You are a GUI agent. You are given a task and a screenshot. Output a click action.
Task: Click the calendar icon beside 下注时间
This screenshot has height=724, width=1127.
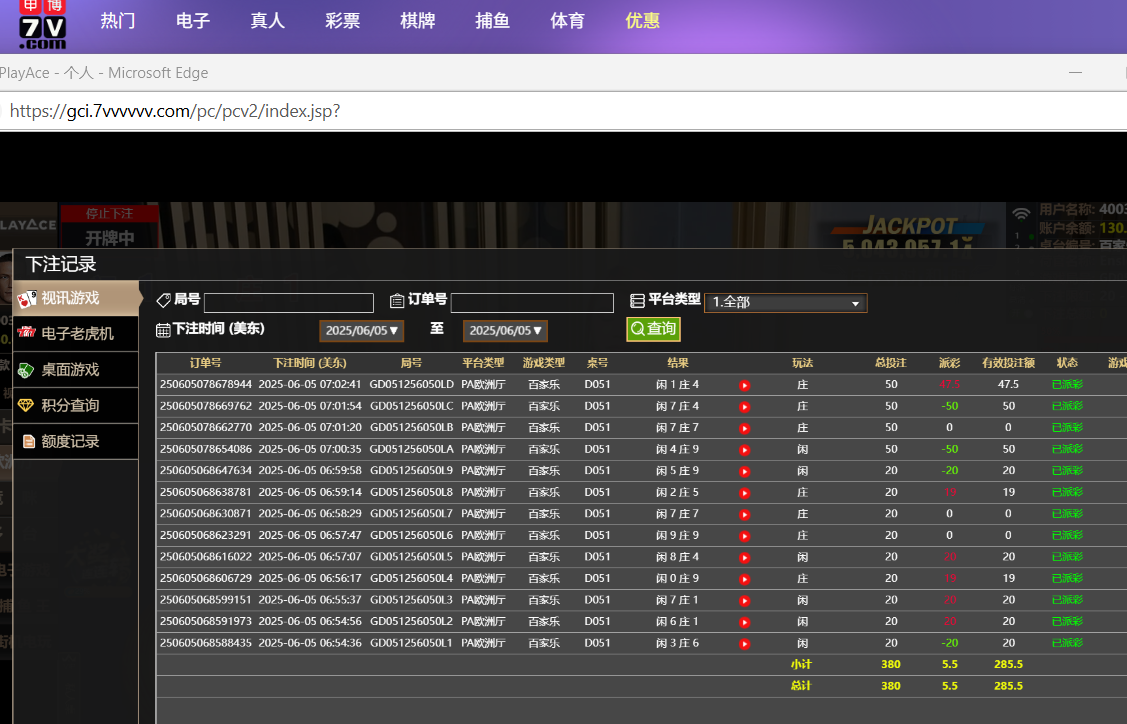[163, 330]
